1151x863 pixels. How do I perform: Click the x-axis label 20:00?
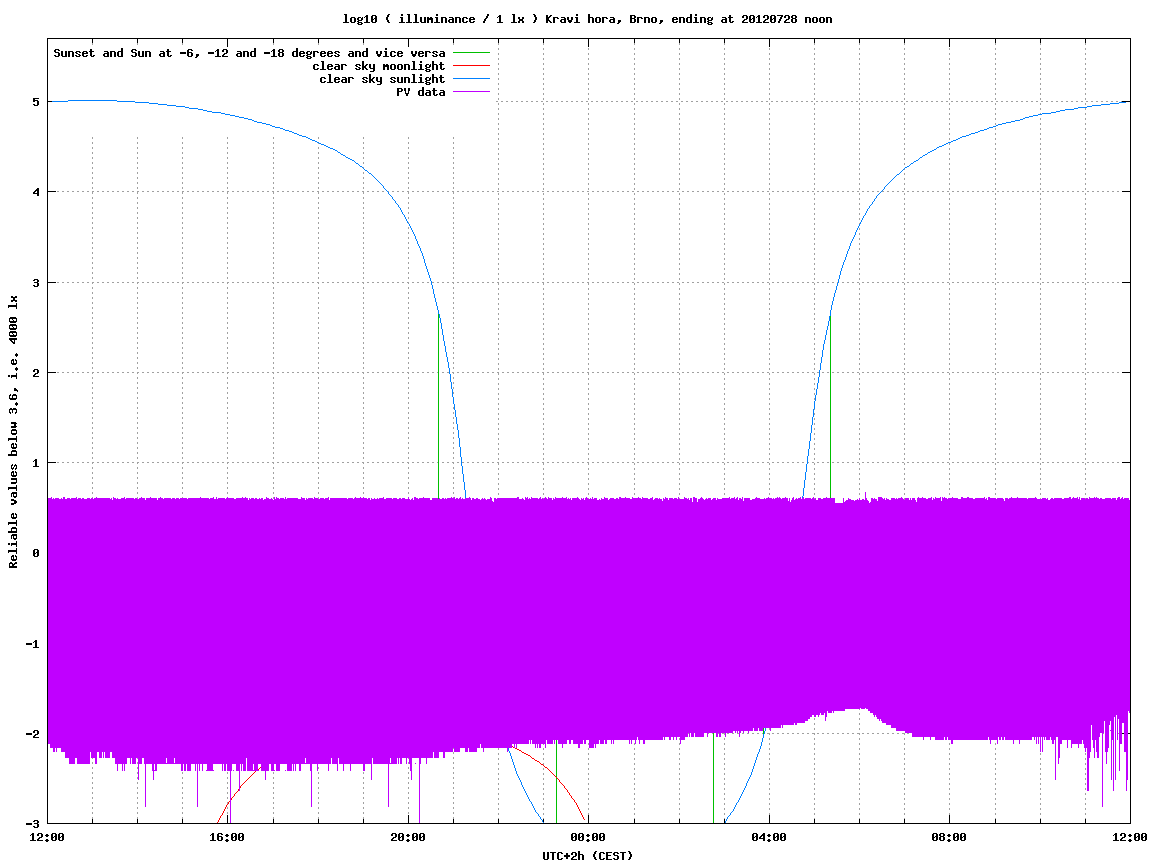pos(408,837)
